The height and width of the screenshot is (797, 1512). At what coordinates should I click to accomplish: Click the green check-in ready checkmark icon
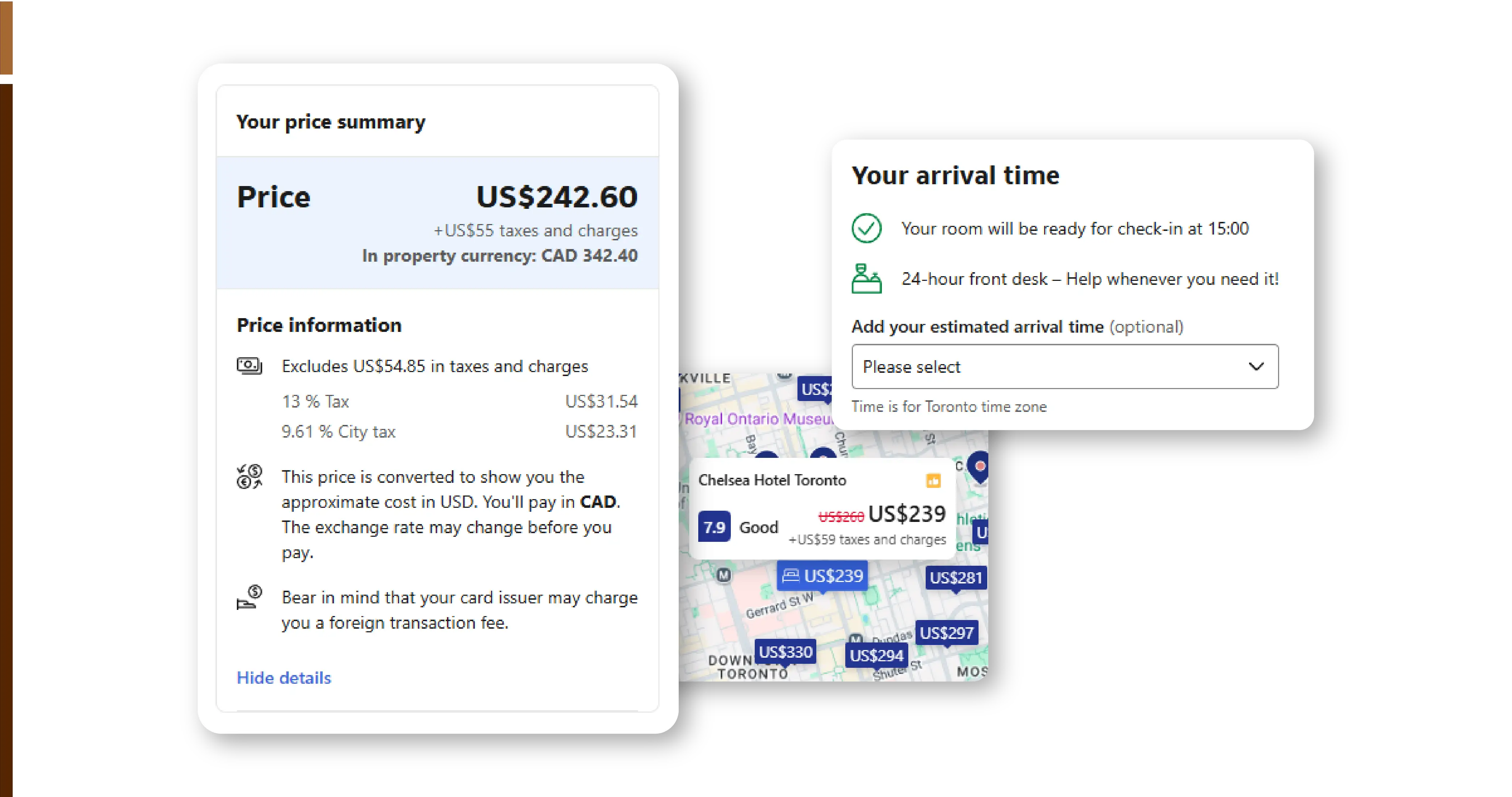[x=866, y=228]
